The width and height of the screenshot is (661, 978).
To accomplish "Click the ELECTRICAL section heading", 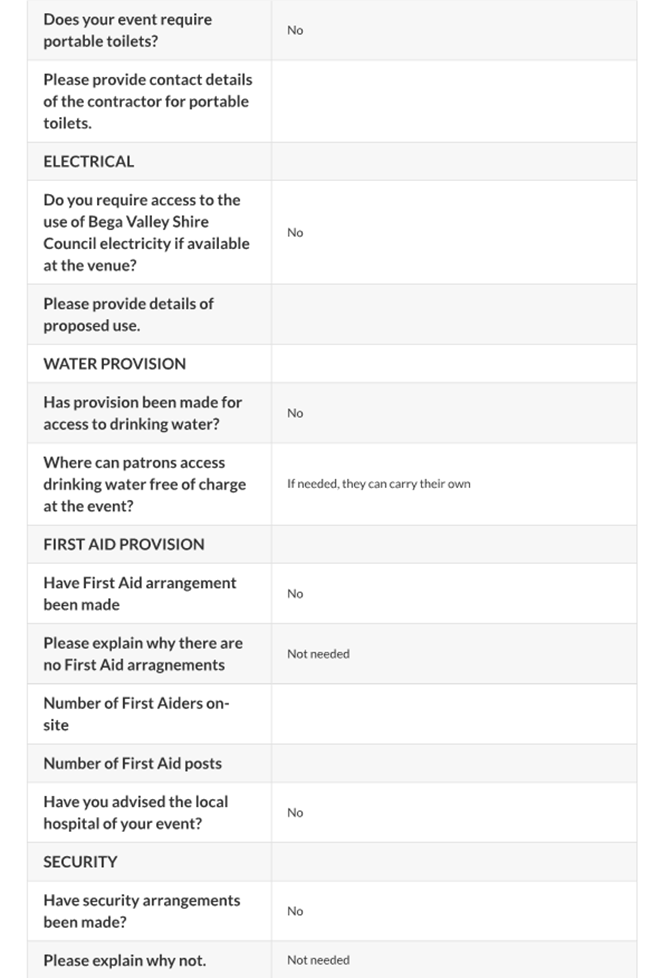I will 88,161.
